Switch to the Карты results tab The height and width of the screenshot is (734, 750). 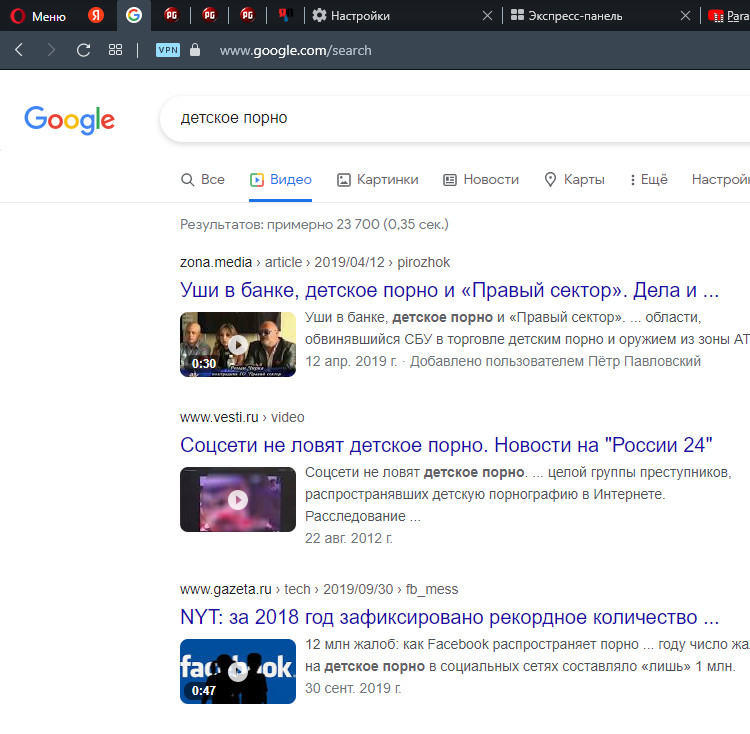pyautogui.click(x=574, y=179)
